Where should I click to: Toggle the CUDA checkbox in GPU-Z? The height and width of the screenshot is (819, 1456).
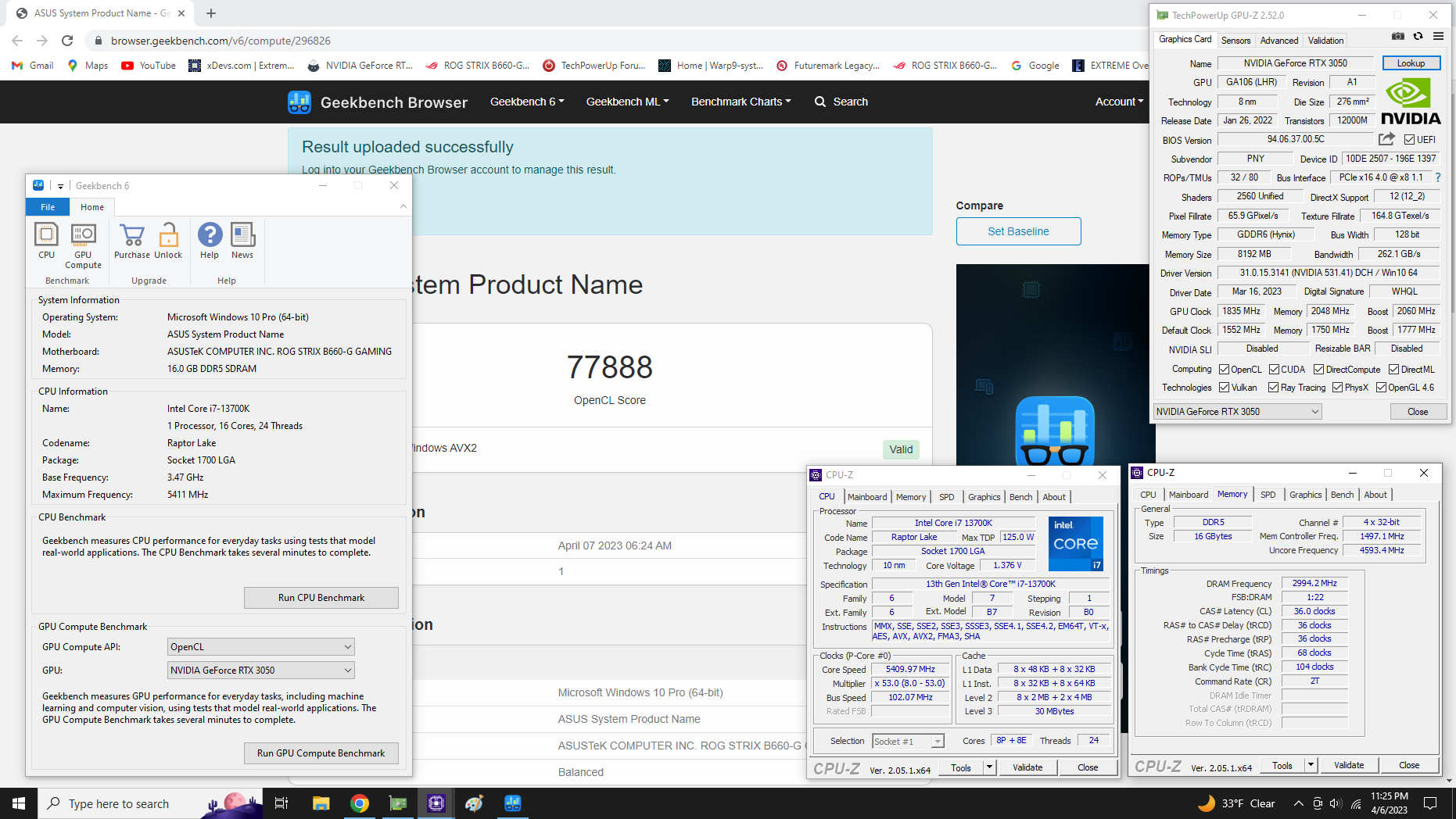coord(1274,370)
